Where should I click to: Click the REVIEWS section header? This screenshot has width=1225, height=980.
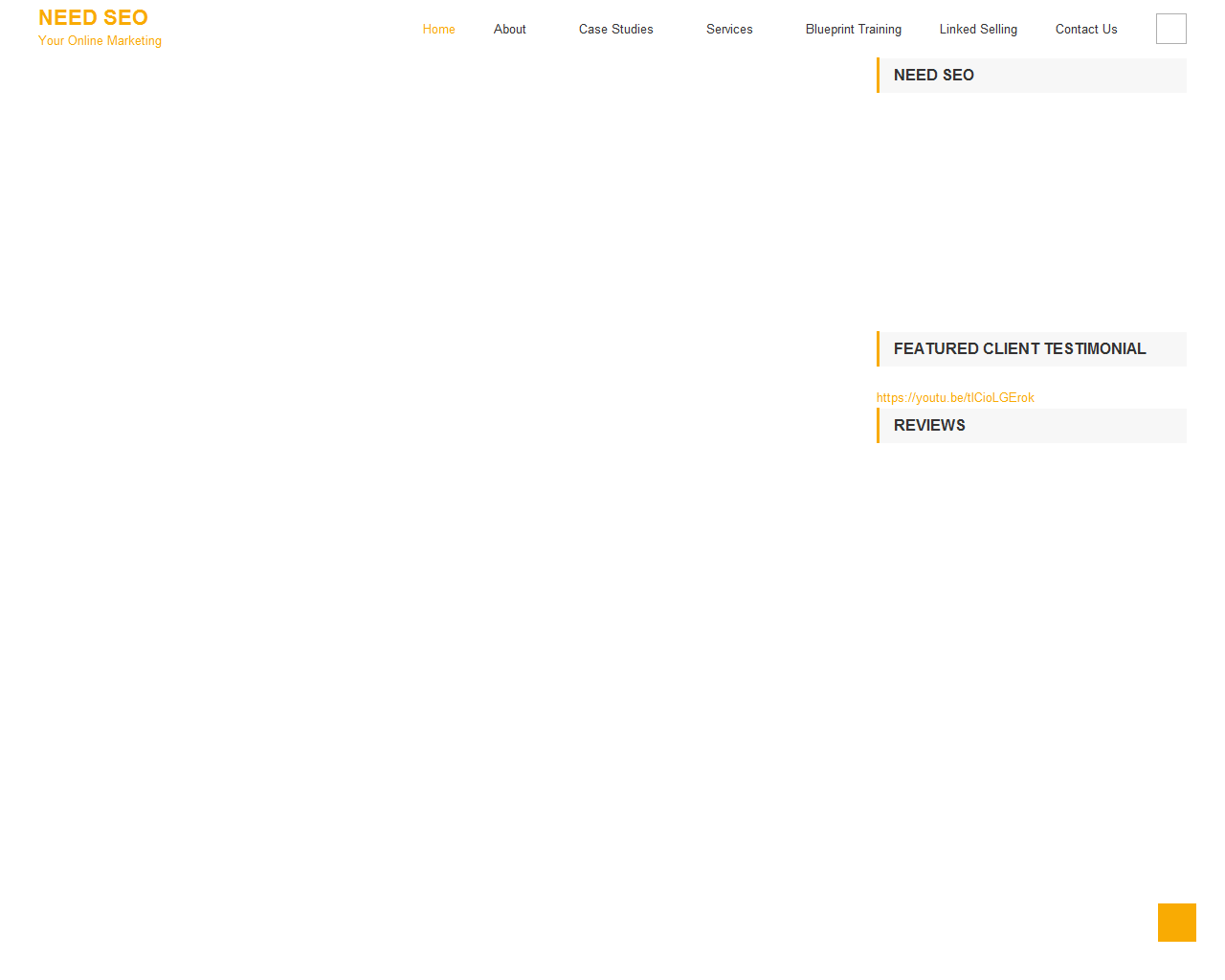click(x=928, y=426)
